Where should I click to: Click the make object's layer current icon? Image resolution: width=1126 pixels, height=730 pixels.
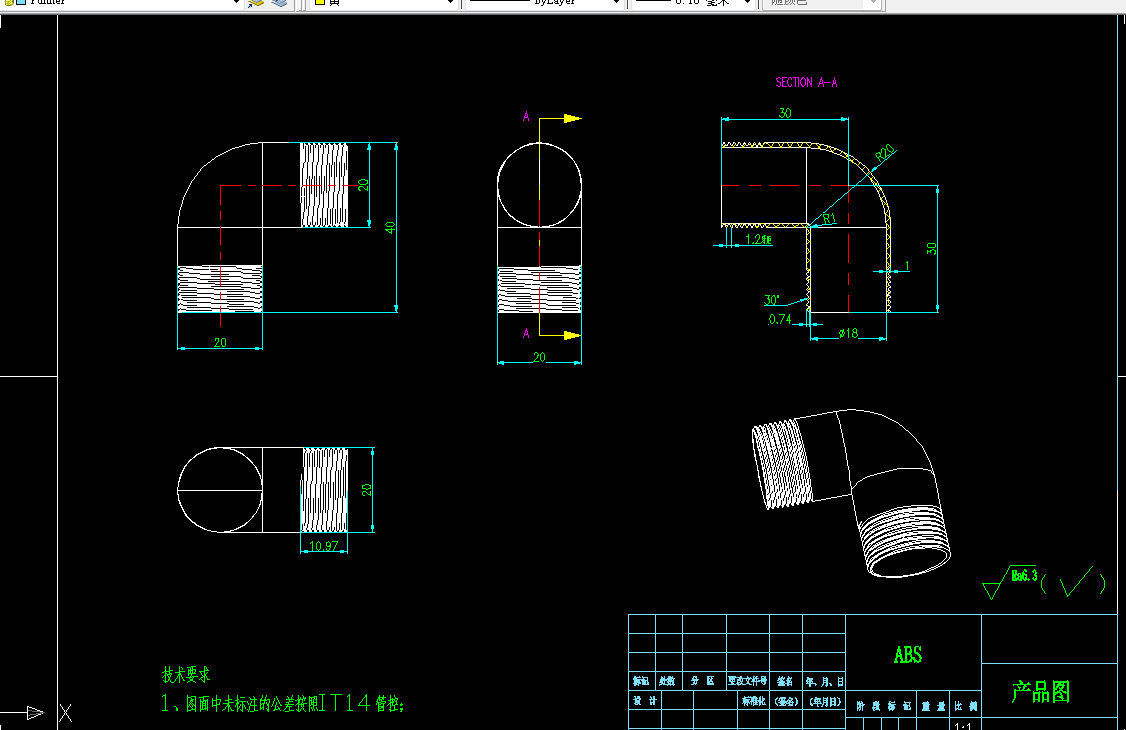point(256,3)
